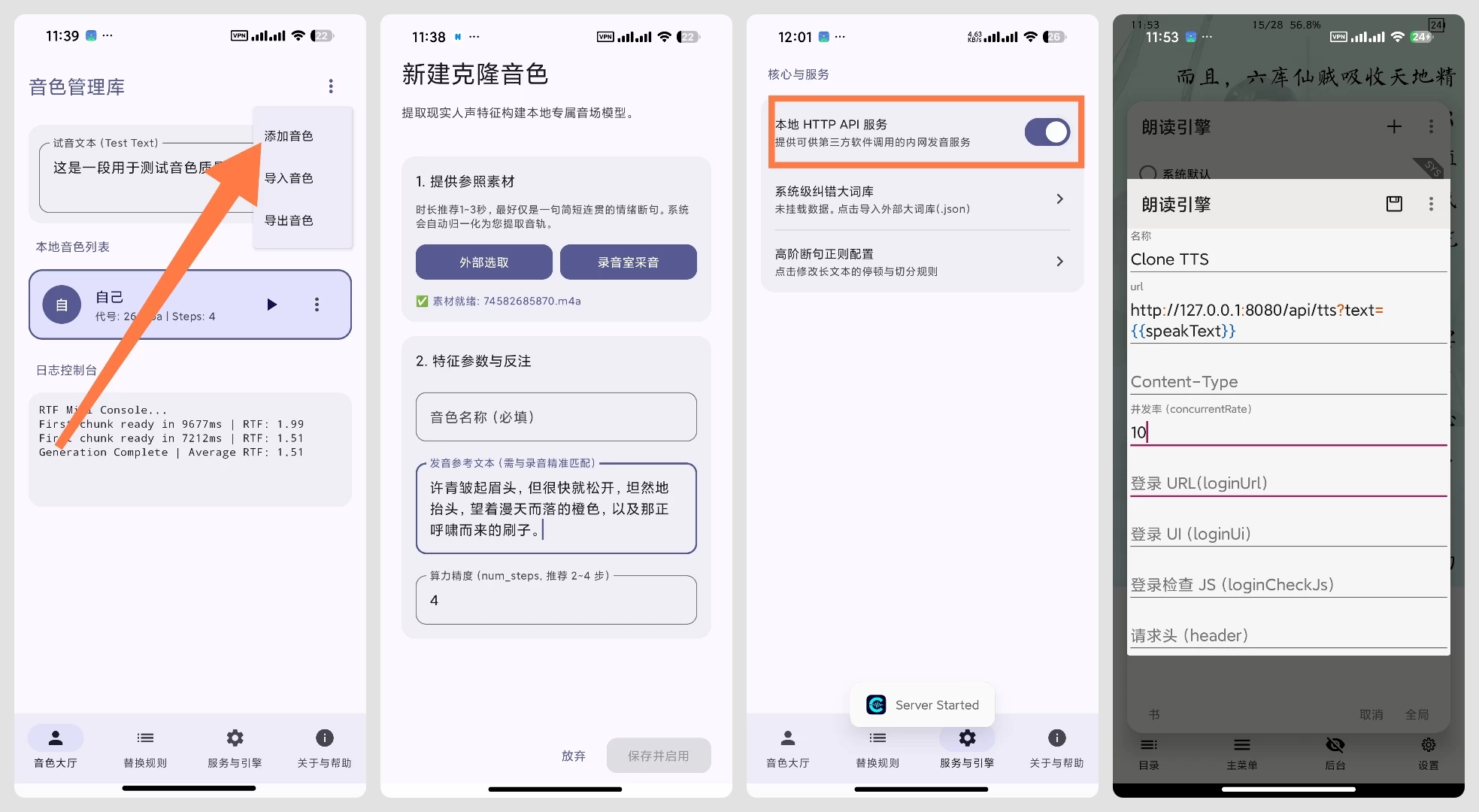Tap the plus icon to add 朗读引擎
Viewport: 1479px width, 812px height.
(x=1394, y=127)
